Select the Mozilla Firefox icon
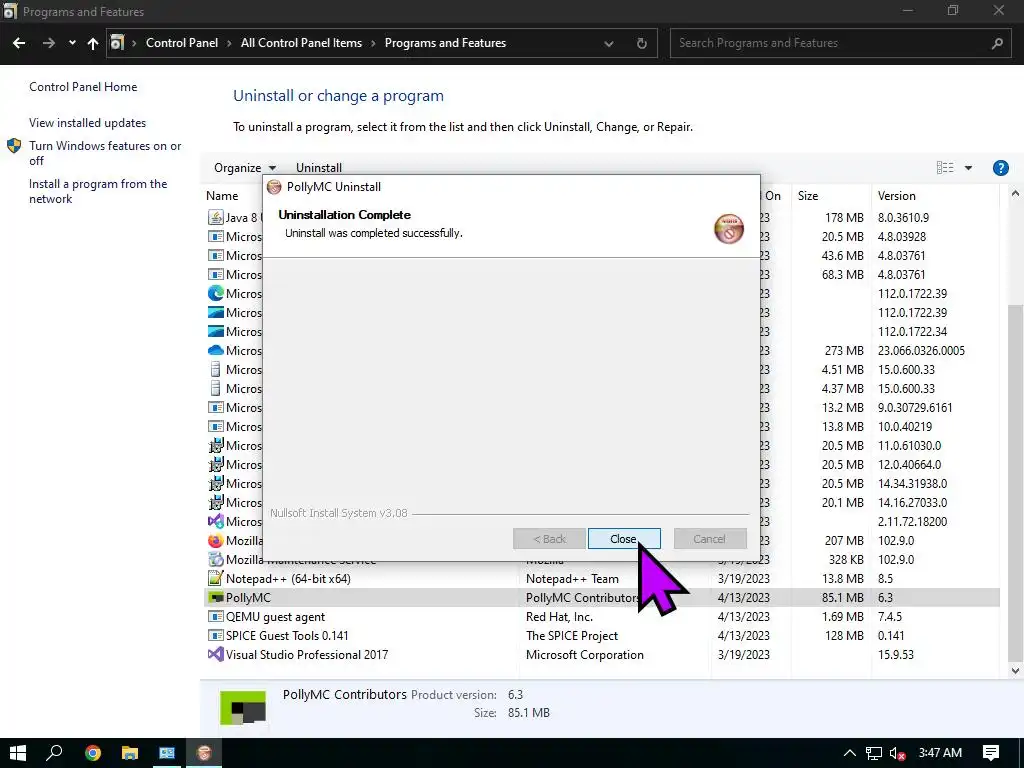 pos(215,541)
